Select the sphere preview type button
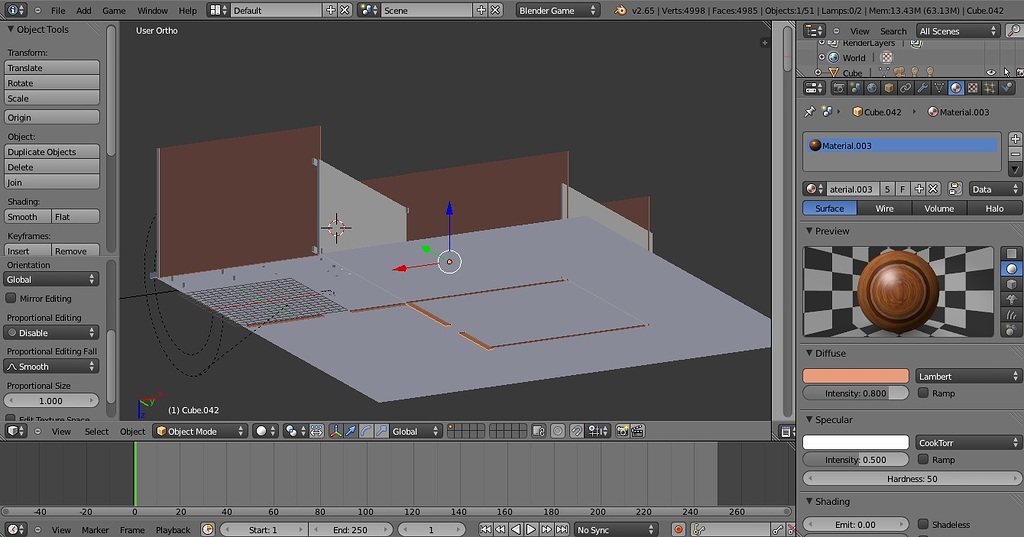Image resolution: width=1024 pixels, height=537 pixels. click(1011, 268)
